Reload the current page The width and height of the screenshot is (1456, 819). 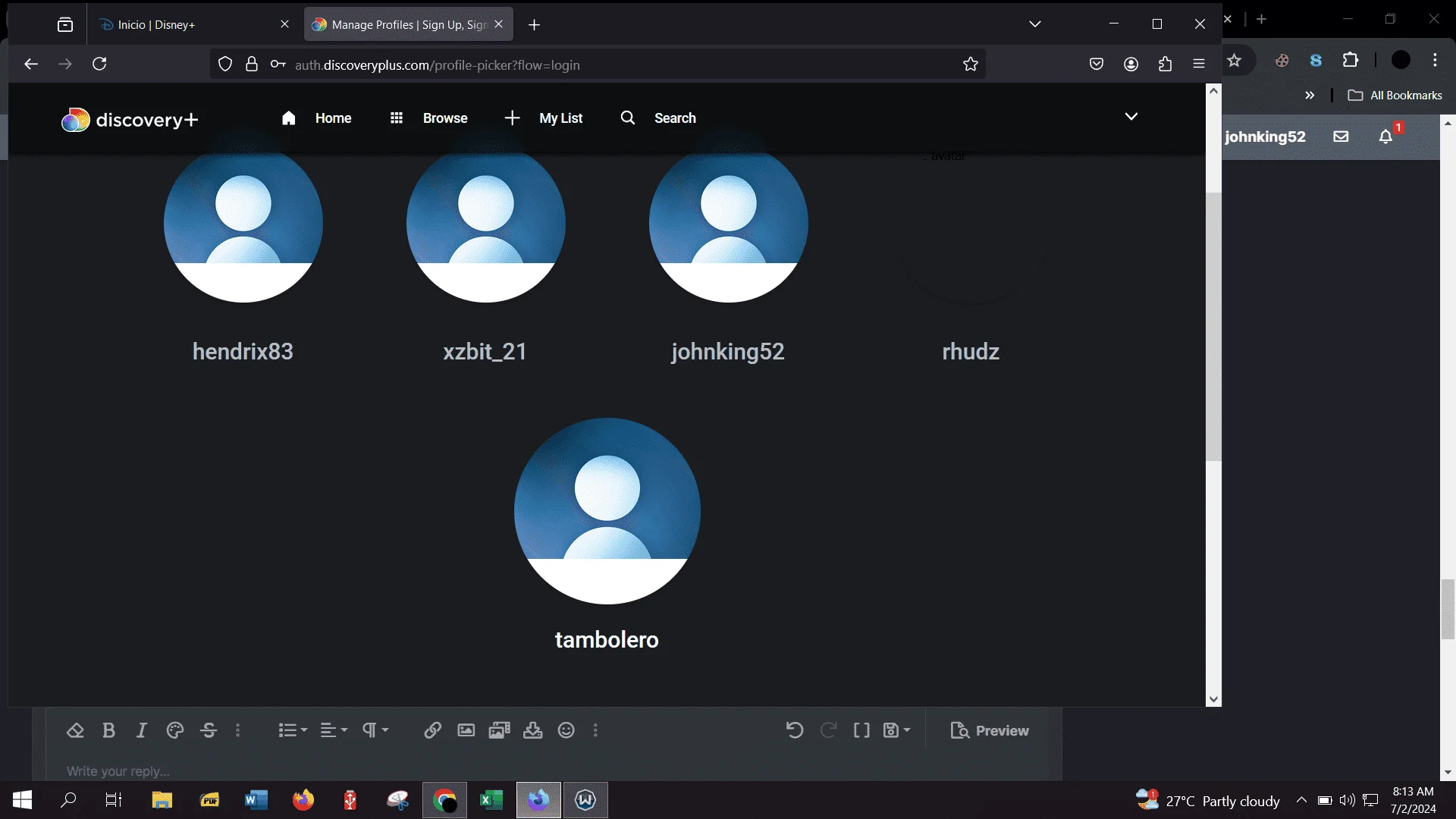click(x=99, y=64)
